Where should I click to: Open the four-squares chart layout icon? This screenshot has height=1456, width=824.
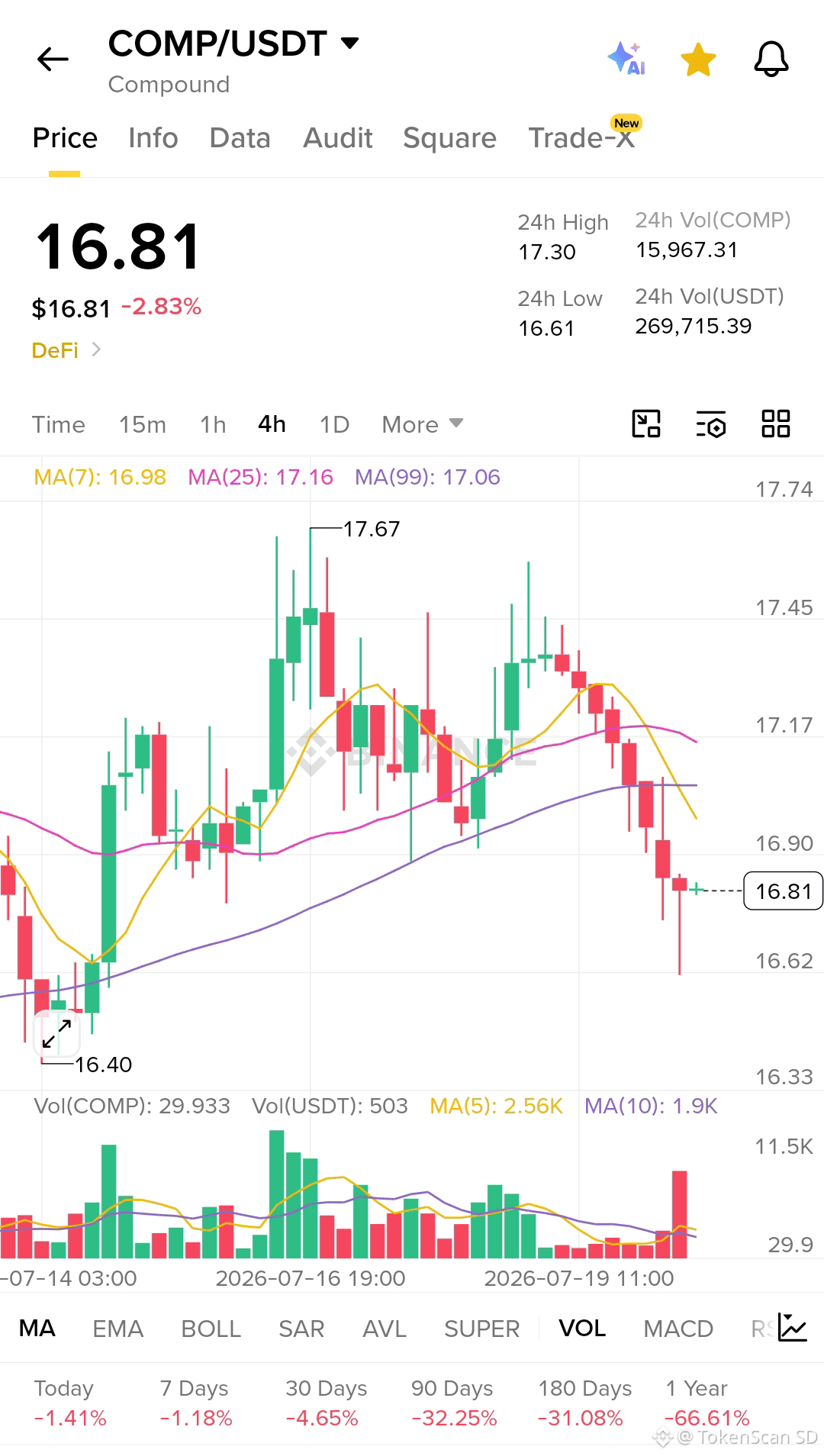775,424
